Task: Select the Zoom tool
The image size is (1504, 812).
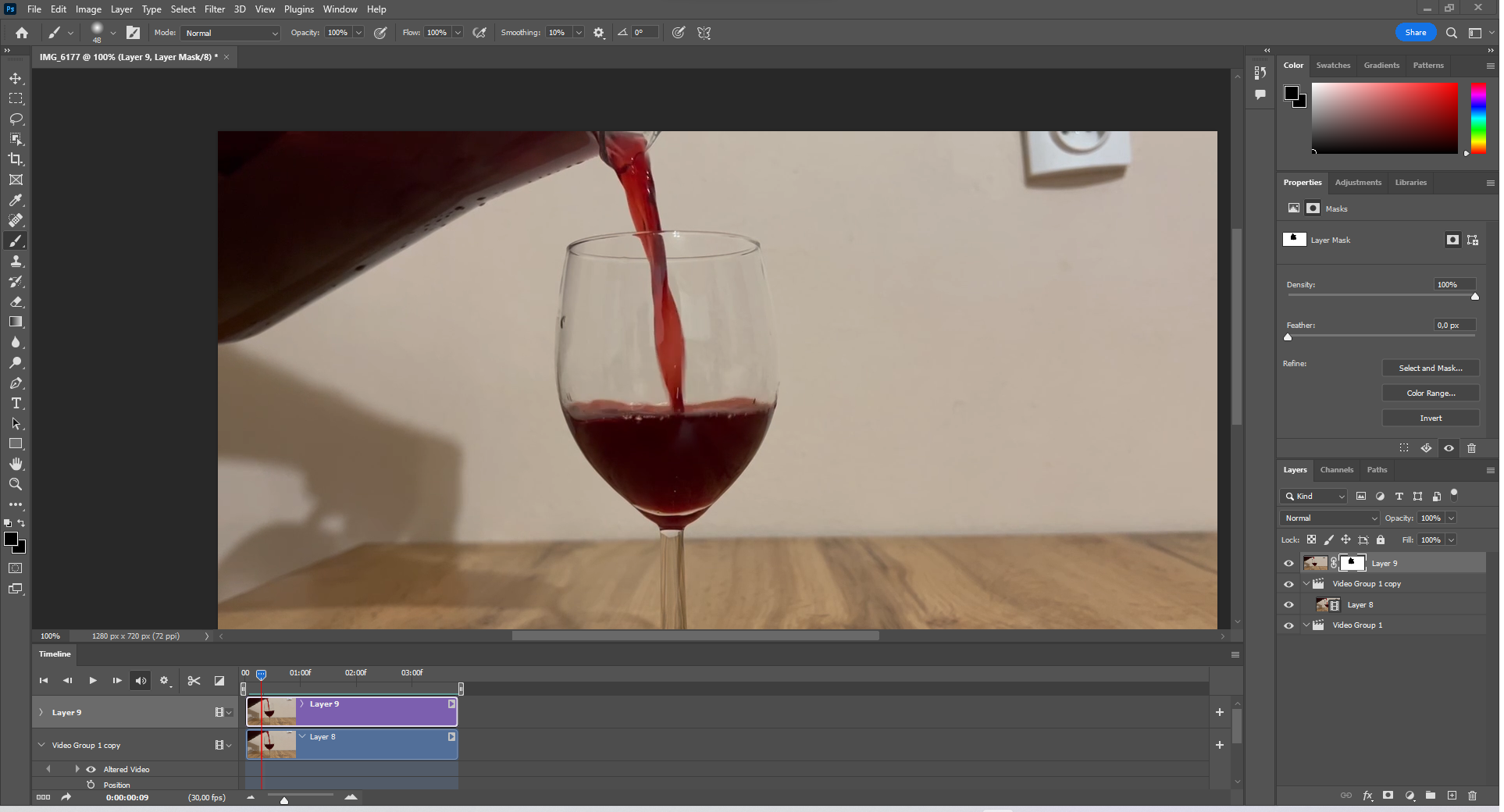Action: point(16,484)
